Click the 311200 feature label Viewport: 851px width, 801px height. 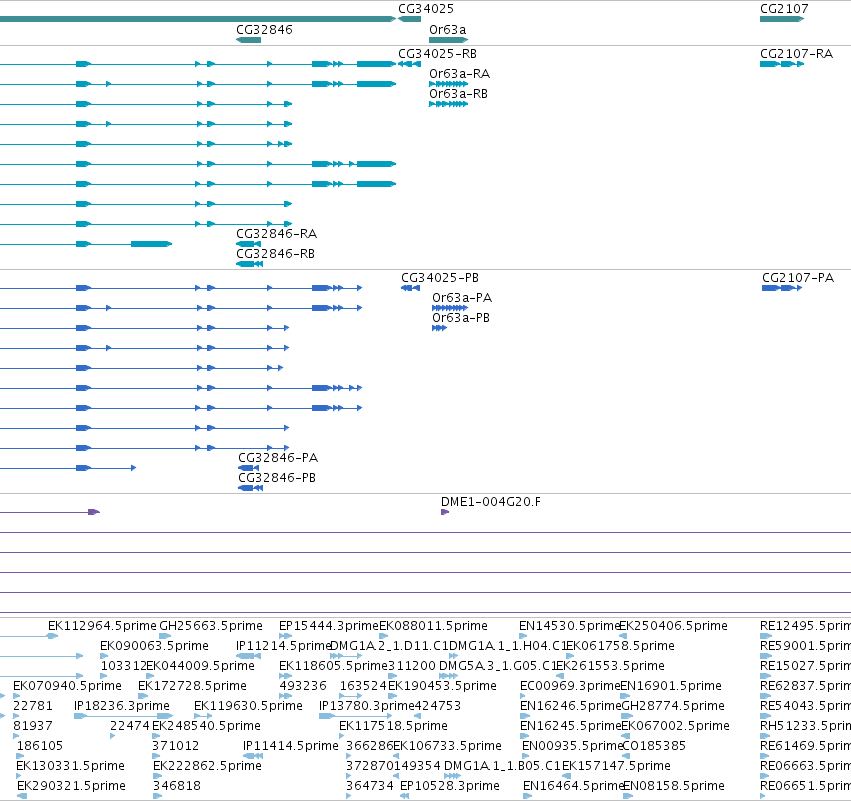point(412,666)
